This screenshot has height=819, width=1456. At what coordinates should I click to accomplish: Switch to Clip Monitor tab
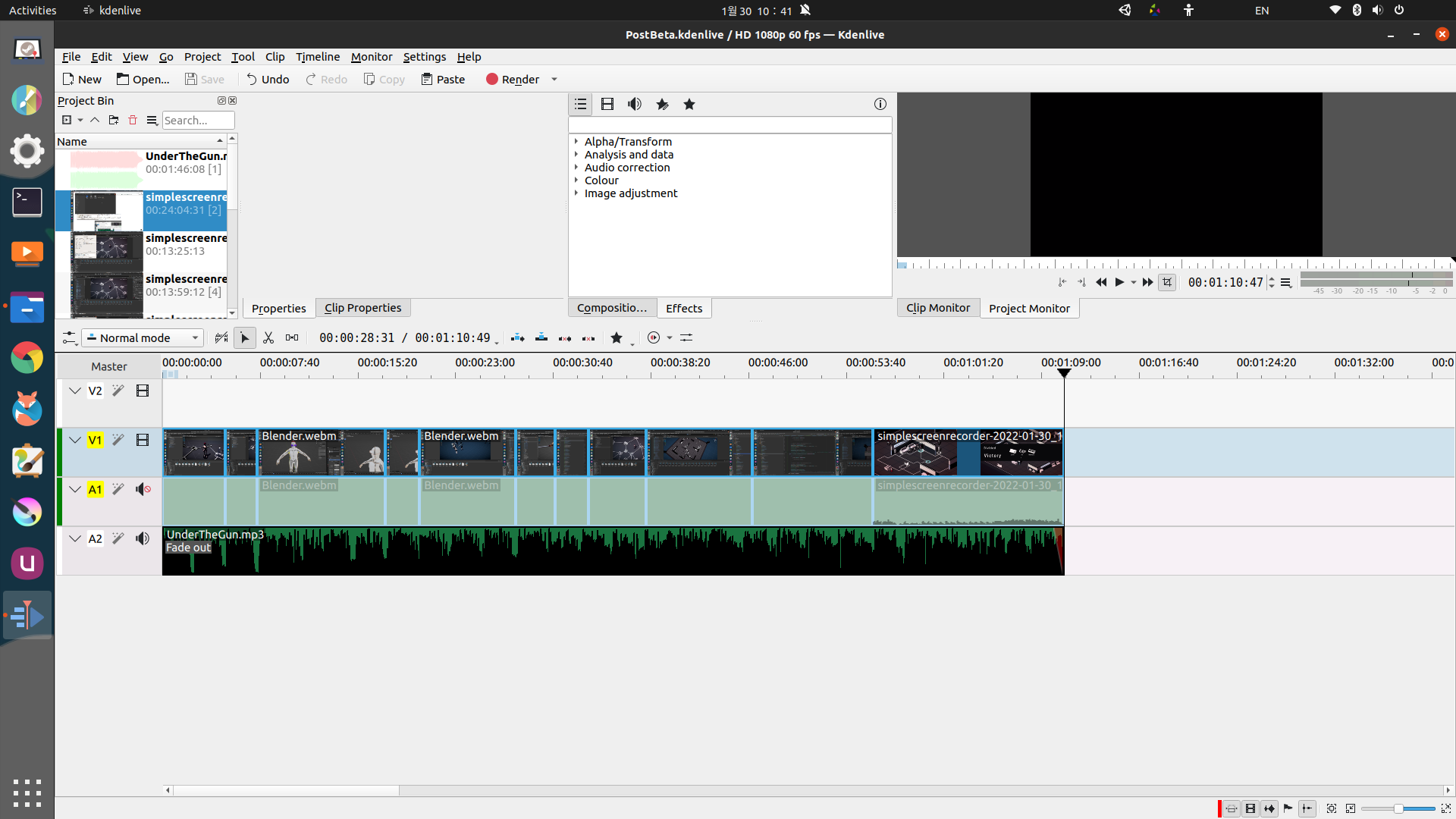click(x=938, y=308)
